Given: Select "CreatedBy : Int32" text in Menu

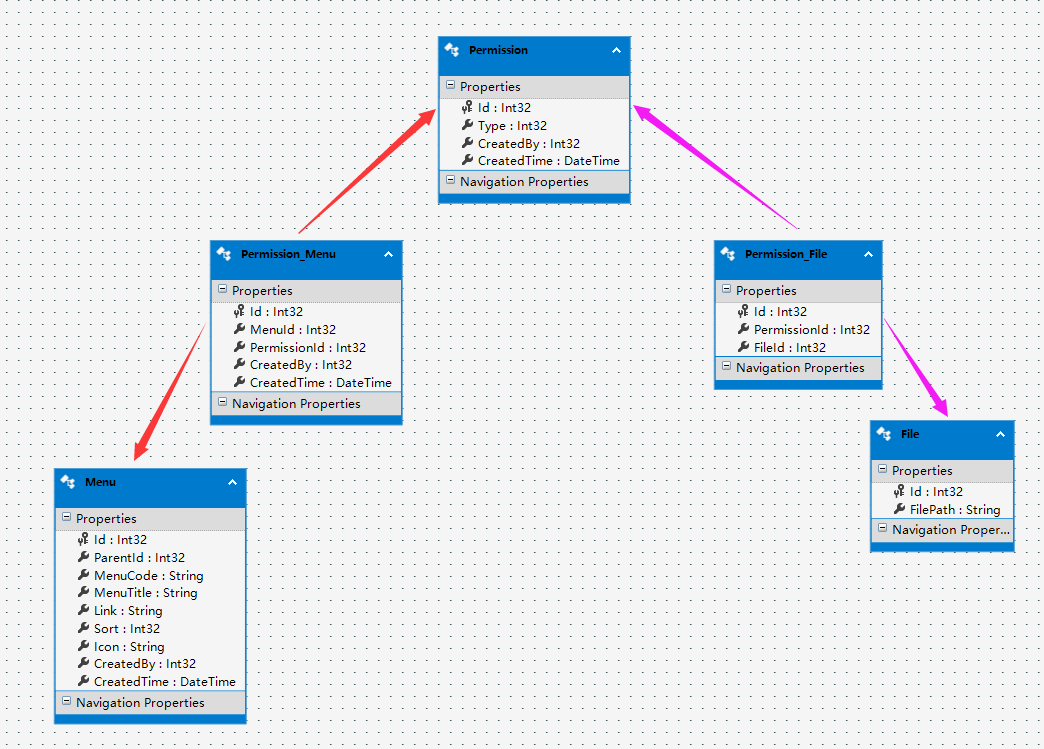Looking at the screenshot, I should click(145, 664).
